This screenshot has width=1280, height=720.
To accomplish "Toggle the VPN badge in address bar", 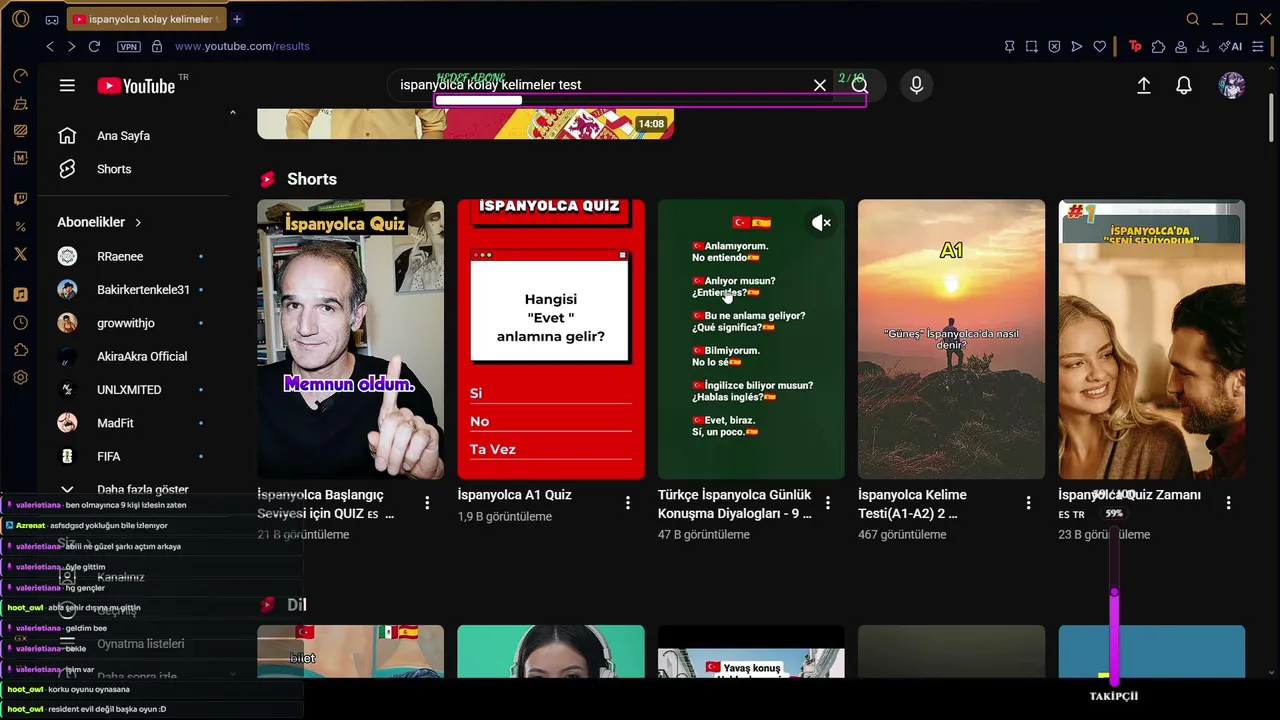I will pyautogui.click(x=129, y=46).
